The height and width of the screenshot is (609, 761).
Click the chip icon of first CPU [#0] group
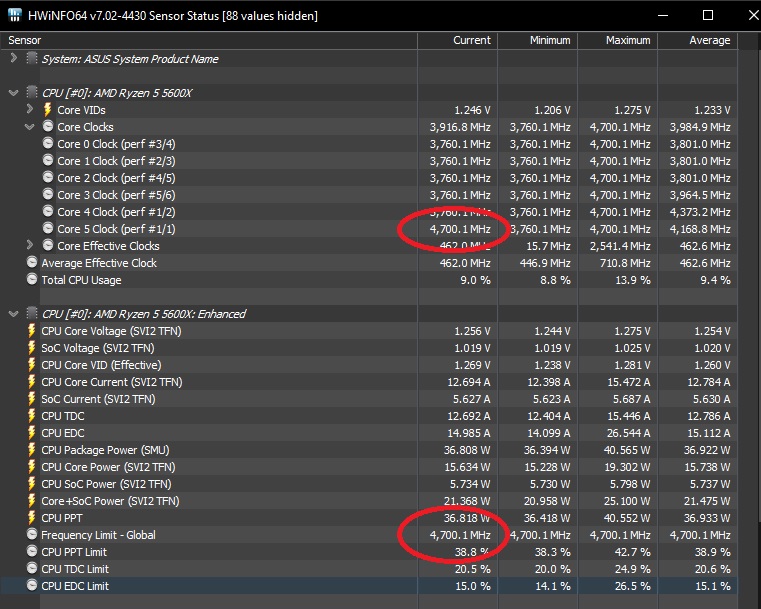click(x=32, y=92)
